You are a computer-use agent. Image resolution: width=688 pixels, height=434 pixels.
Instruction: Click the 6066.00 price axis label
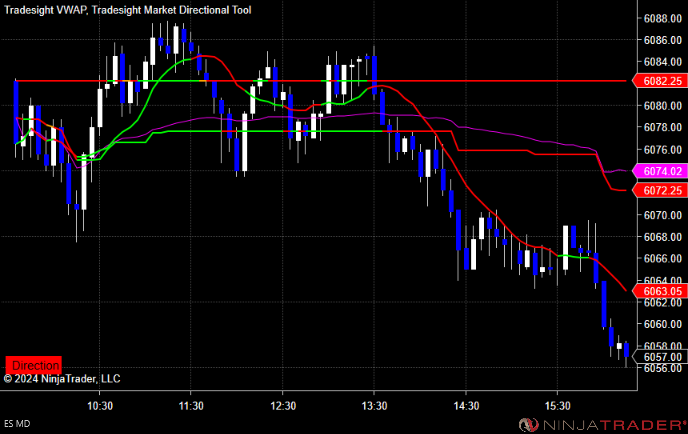[x=663, y=258]
